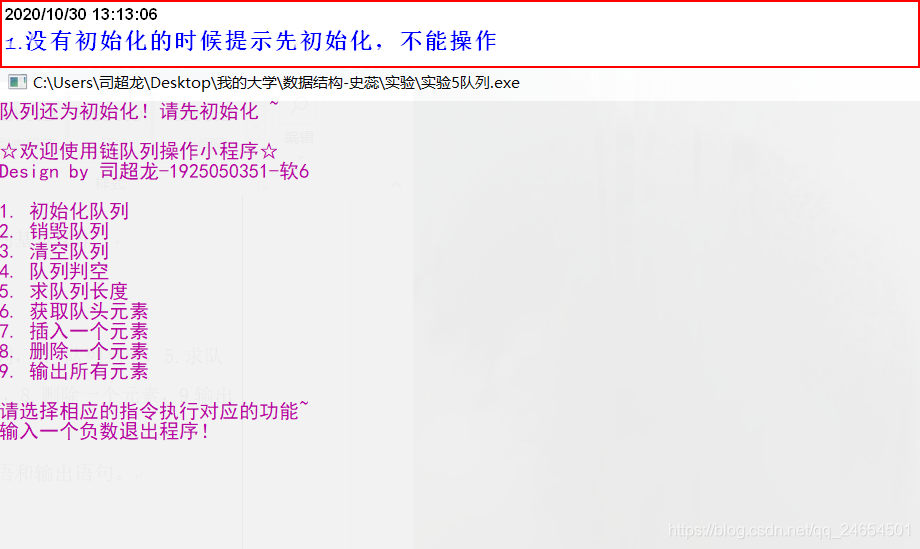
Task: Click menu line 6. 获取队头元素
Action: [x=75, y=311]
